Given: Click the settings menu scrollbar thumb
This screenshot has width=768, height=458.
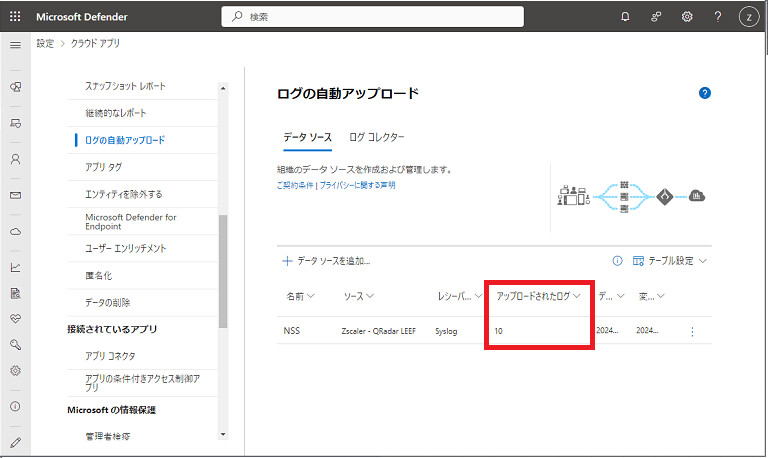Looking at the screenshot, I should [223, 271].
